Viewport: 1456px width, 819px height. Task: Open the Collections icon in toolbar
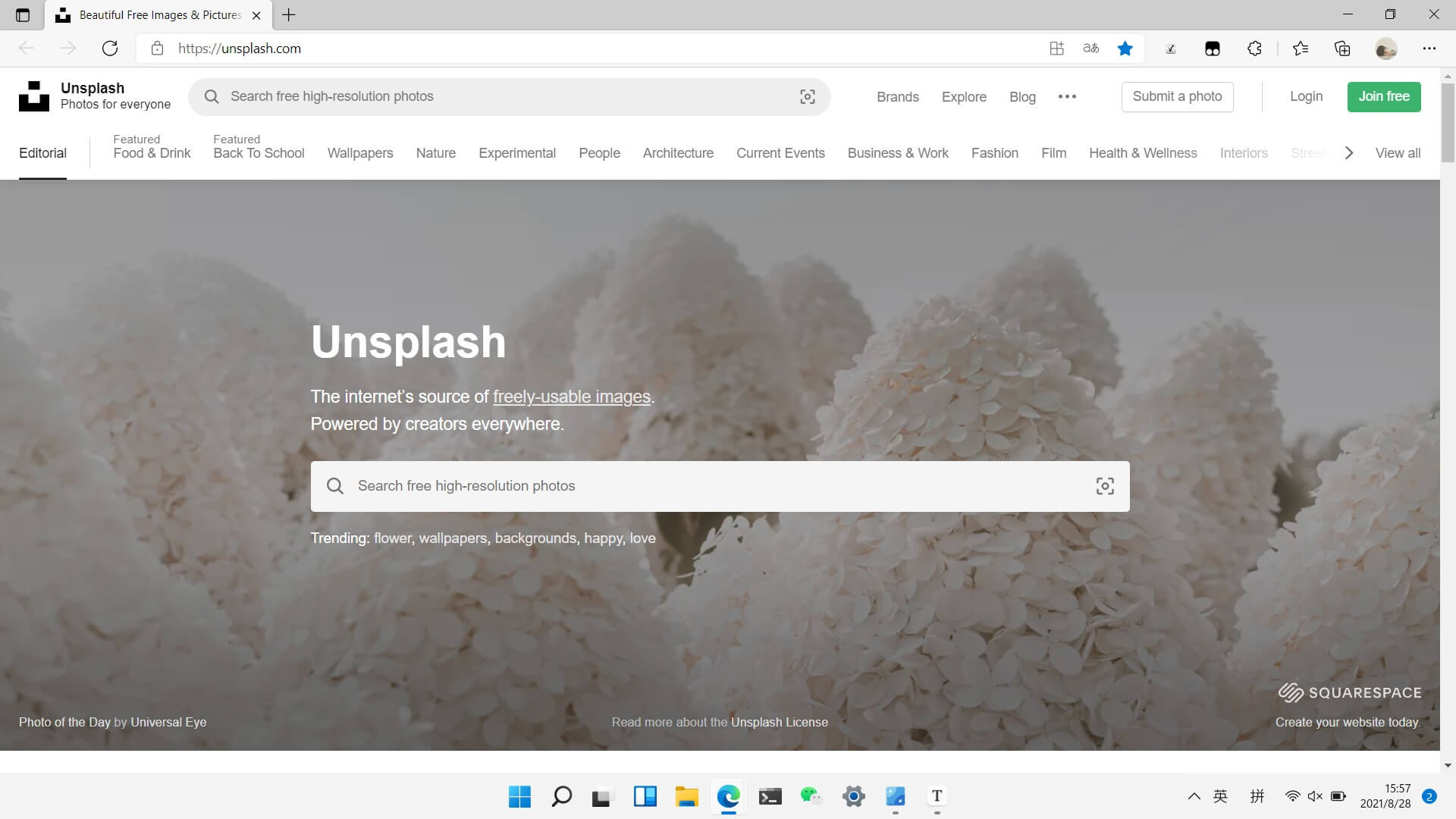coord(1342,49)
